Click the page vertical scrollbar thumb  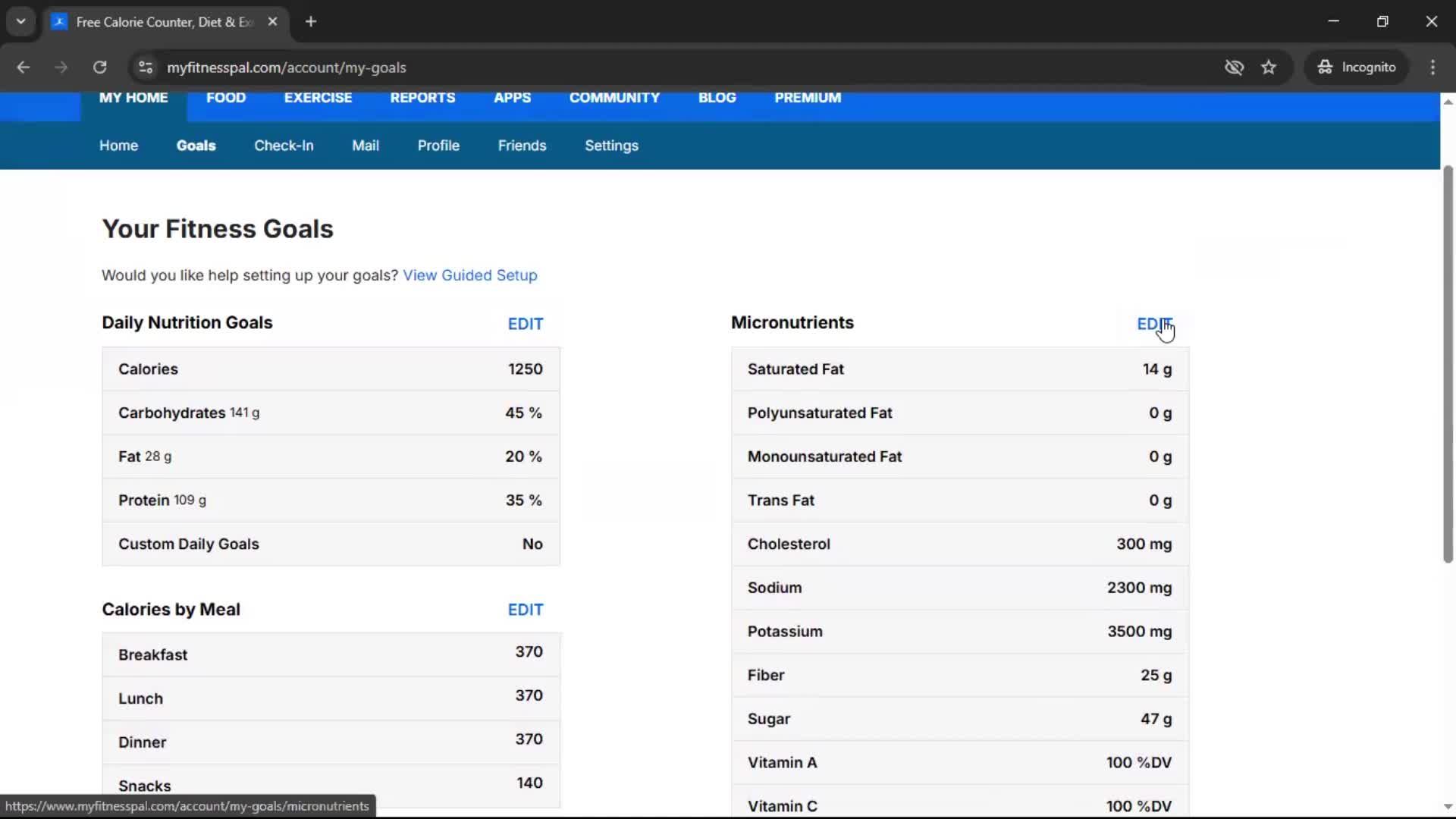point(1448,364)
